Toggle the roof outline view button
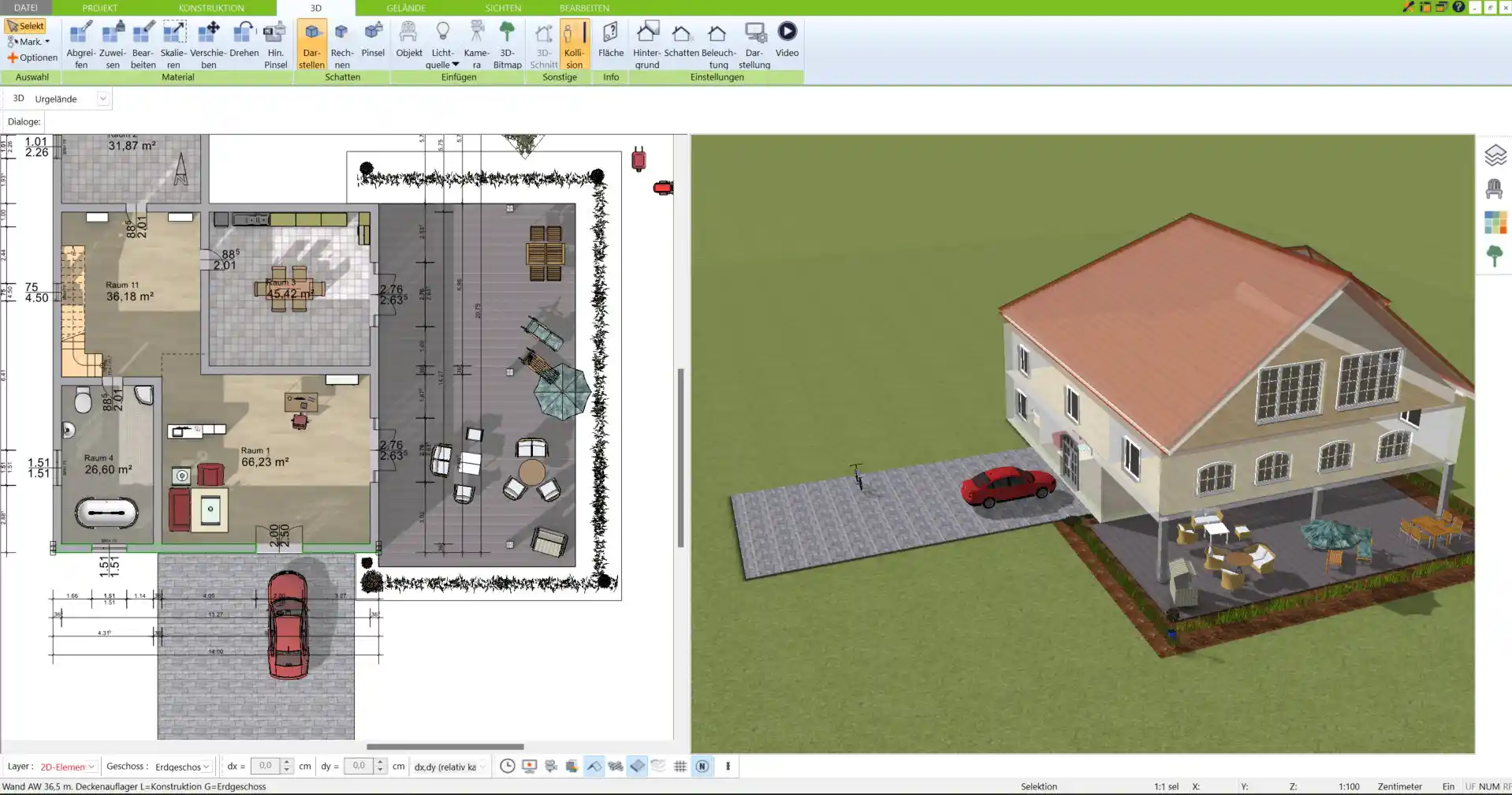 (x=594, y=766)
